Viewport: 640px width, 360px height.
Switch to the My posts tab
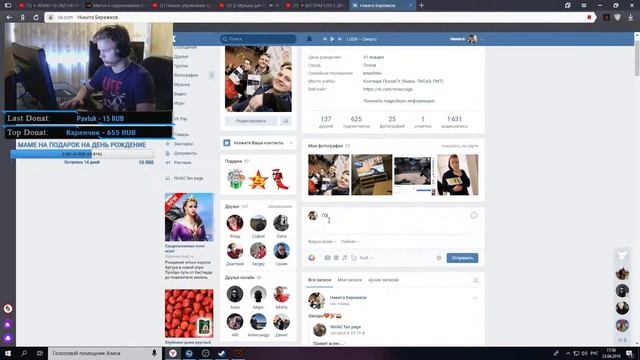click(349, 280)
